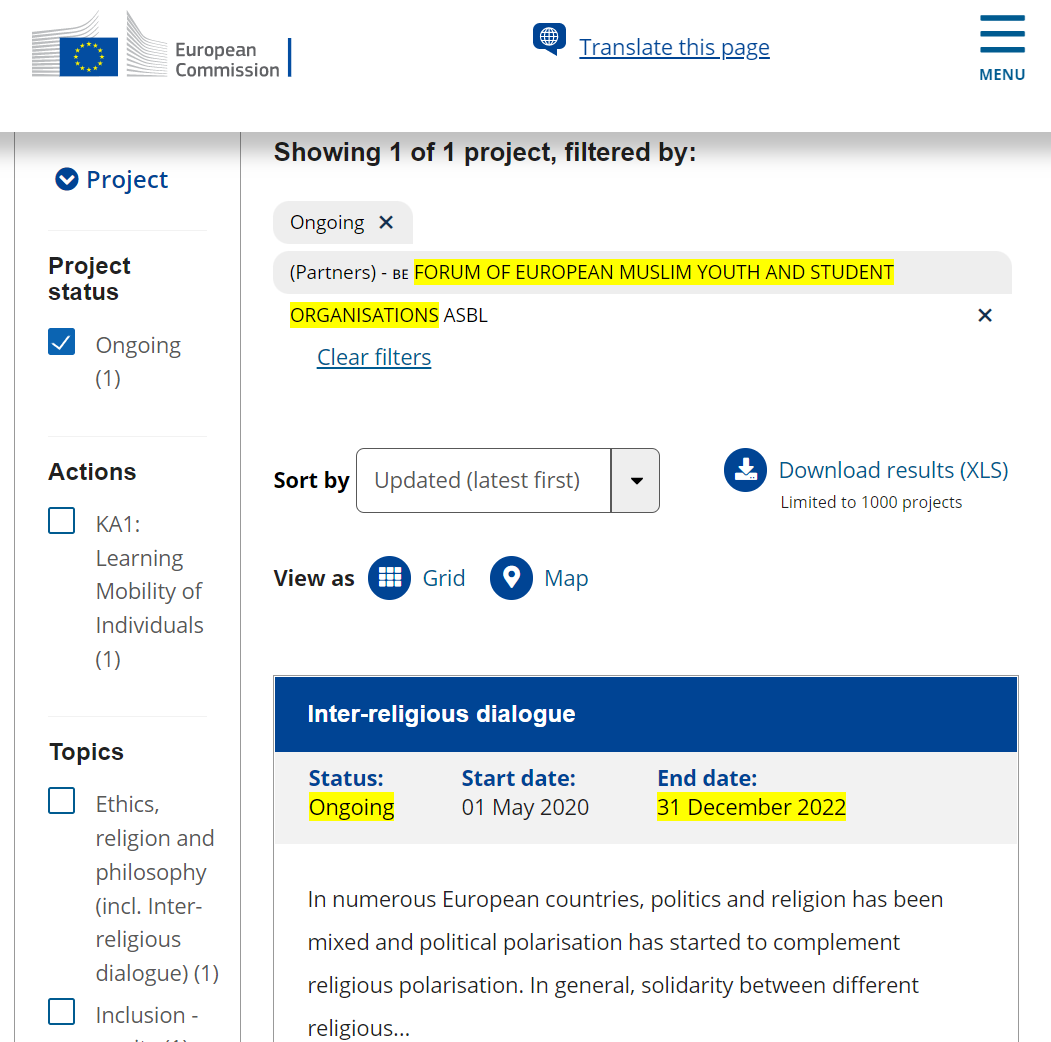Viewport: 1051px width, 1042px height.
Task: Click Download results (XLS) link
Action: (893, 470)
